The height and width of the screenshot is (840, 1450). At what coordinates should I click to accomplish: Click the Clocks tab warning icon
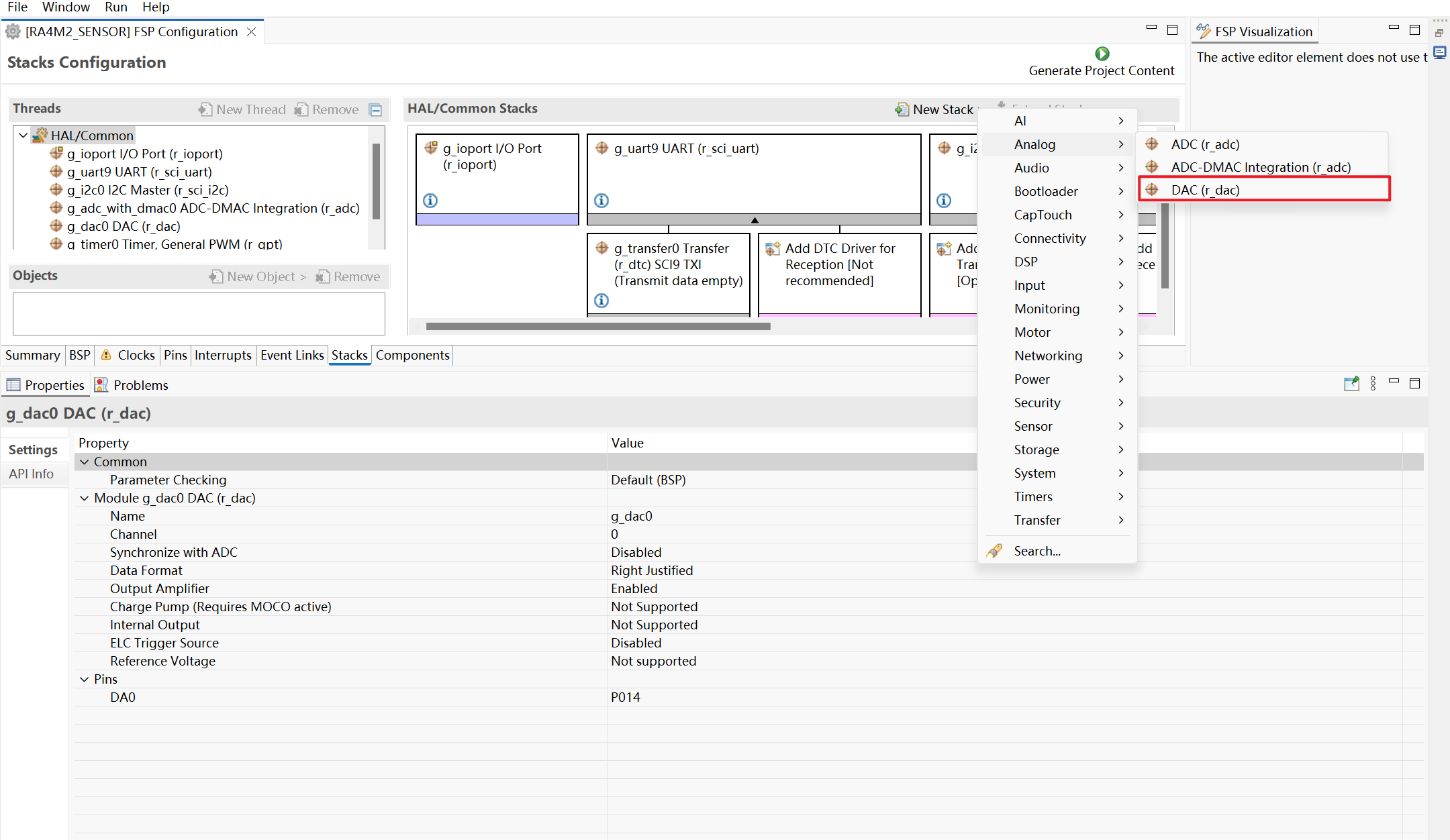pyautogui.click(x=106, y=355)
